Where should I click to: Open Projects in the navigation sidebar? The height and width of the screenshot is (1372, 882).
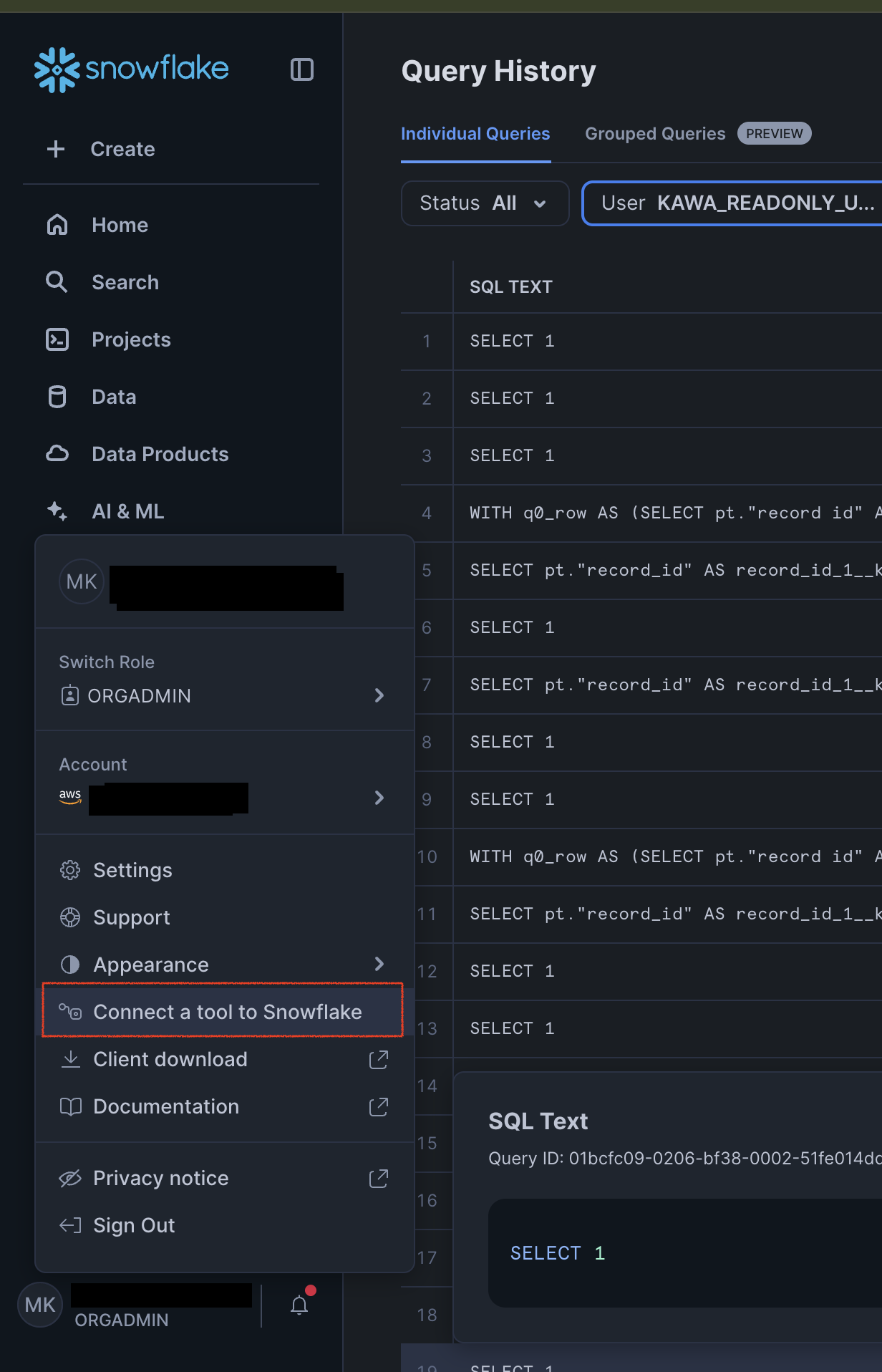pyautogui.click(x=131, y=339)
